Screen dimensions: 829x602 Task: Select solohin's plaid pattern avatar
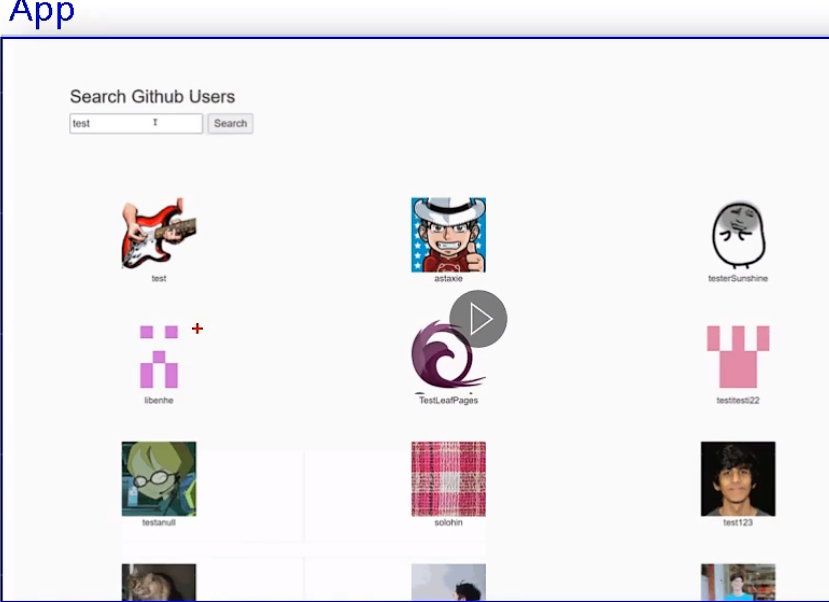[448, 479]
